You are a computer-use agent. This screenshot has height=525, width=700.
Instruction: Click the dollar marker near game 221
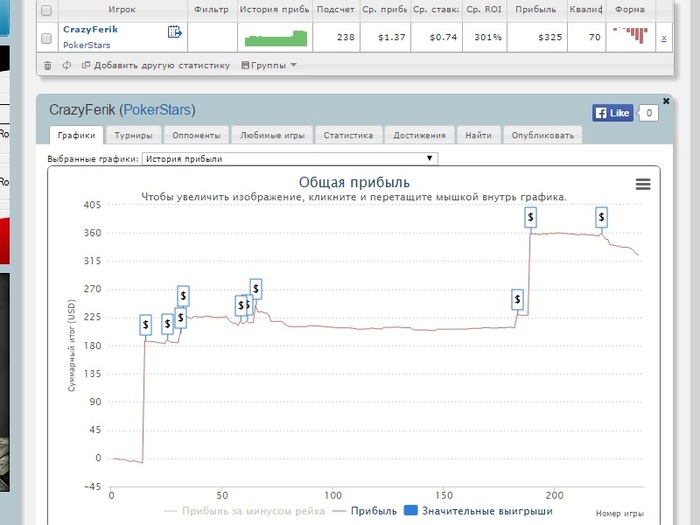601,217
